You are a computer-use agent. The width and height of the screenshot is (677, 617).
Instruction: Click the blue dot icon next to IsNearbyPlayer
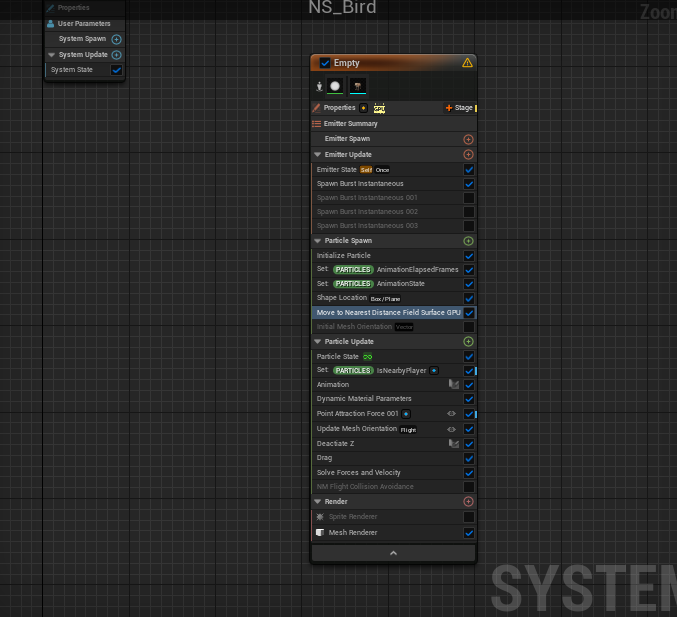pyautogui.click(x=434, y=370)
